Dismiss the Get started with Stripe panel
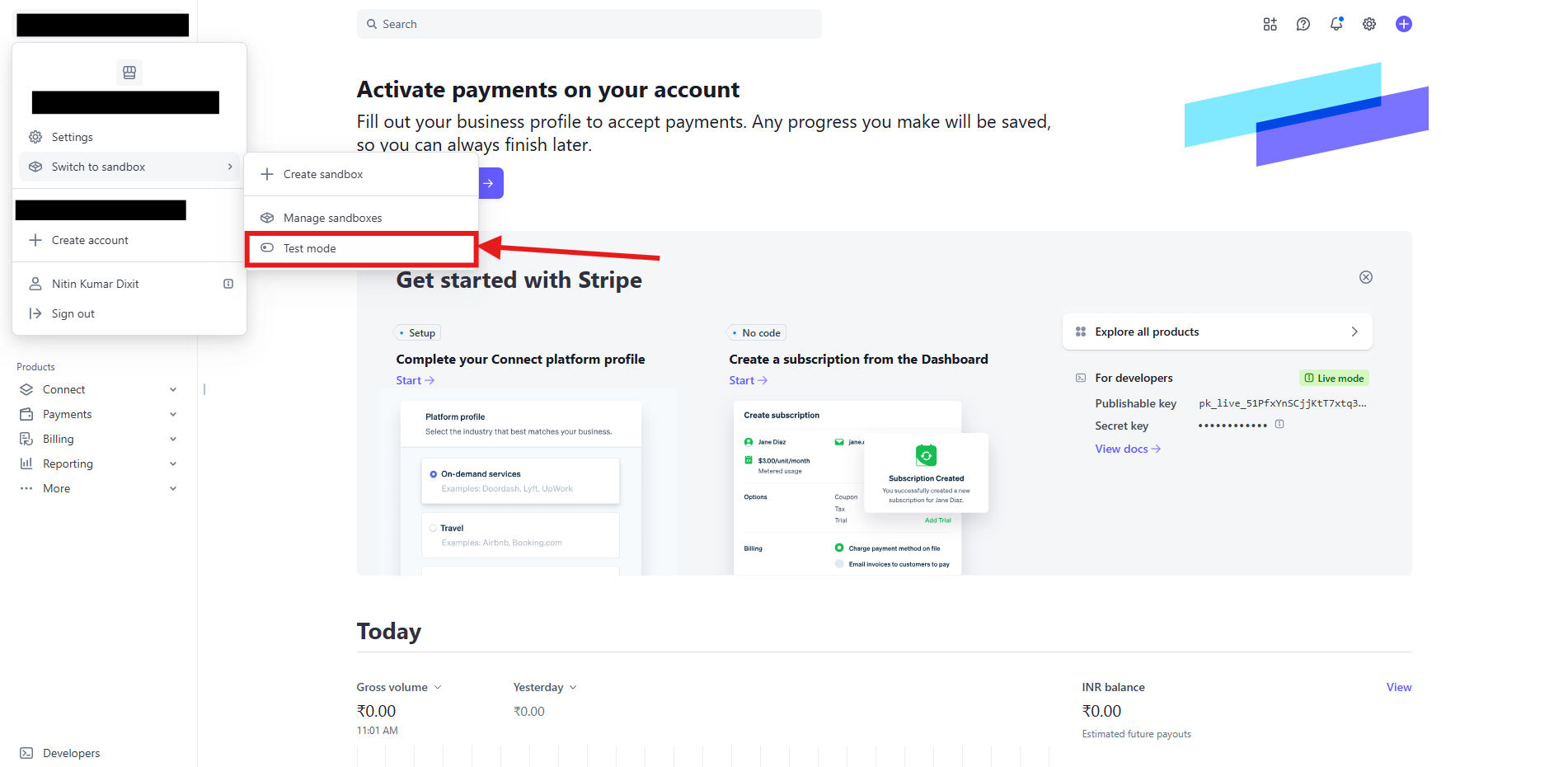 click(x=1366, y=277)
